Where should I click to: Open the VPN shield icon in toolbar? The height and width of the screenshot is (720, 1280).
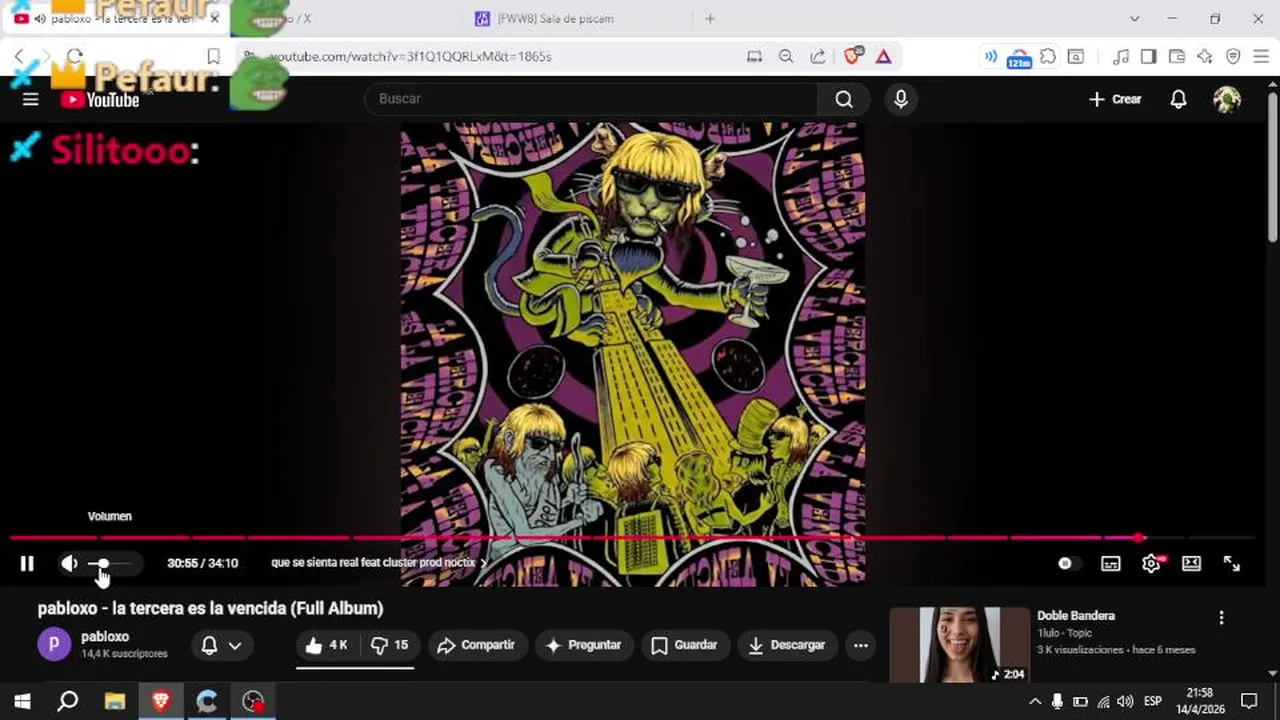(1233, 57)
